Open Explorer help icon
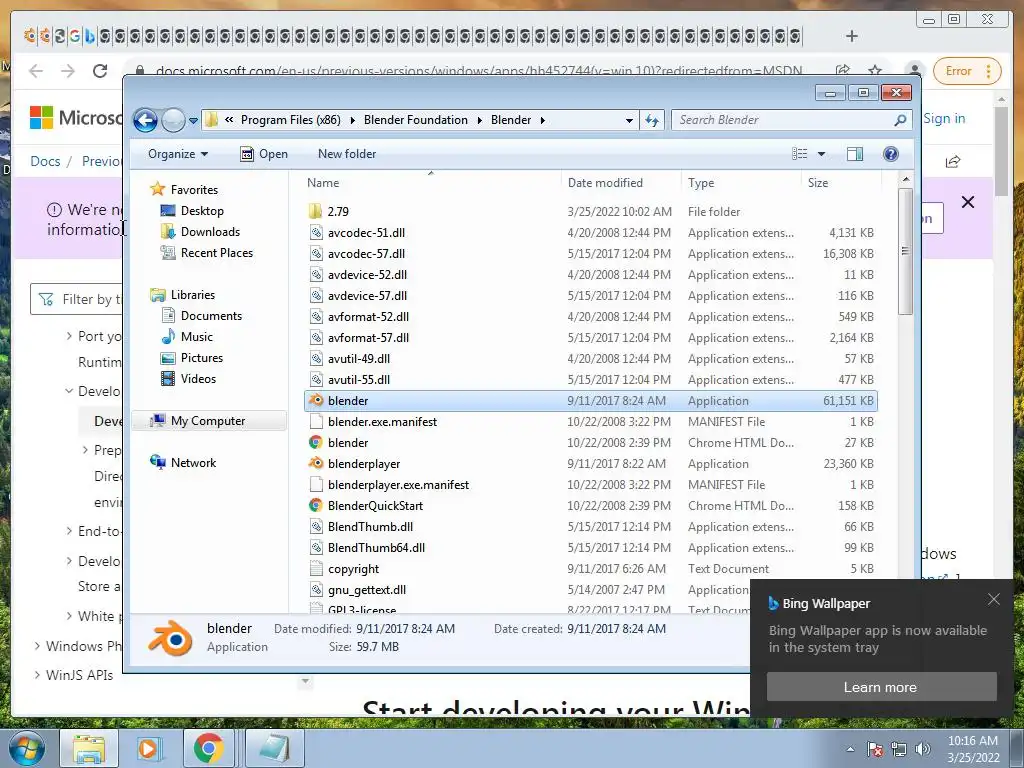 pyautogui.click(x=890, y=154)
